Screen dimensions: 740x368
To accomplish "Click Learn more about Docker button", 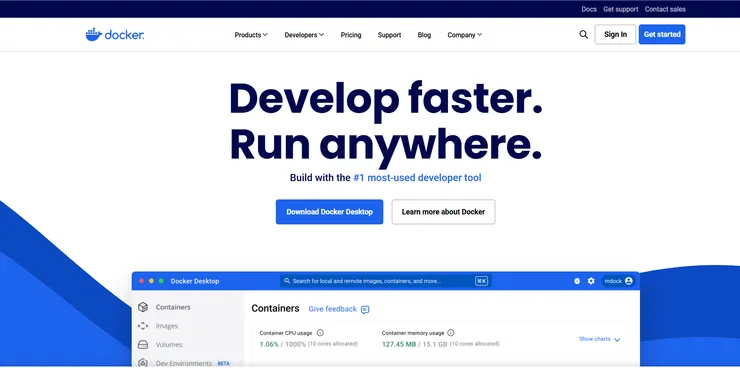I will 443,212.
